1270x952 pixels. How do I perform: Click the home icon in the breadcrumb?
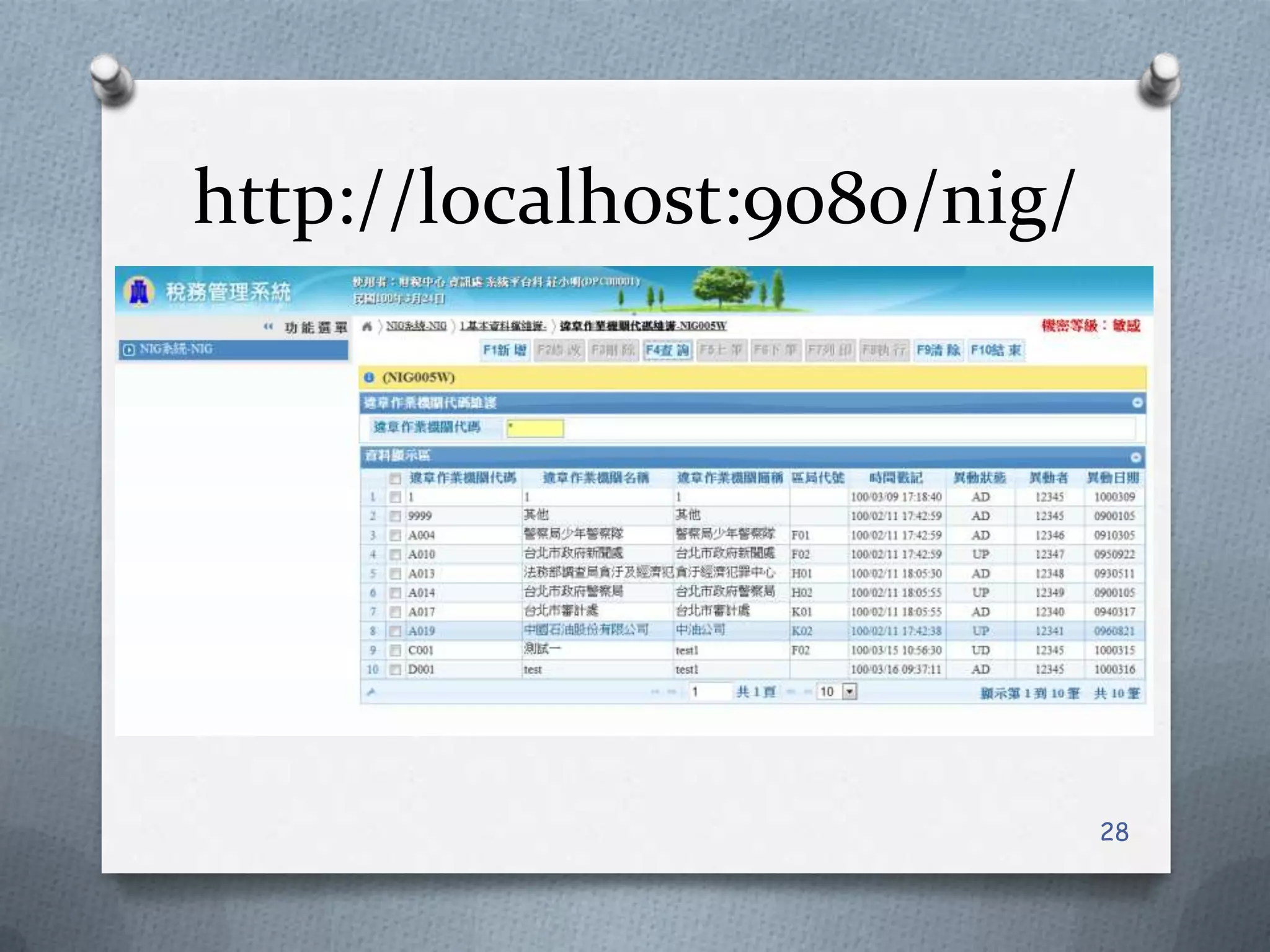[x=368, y=327]
